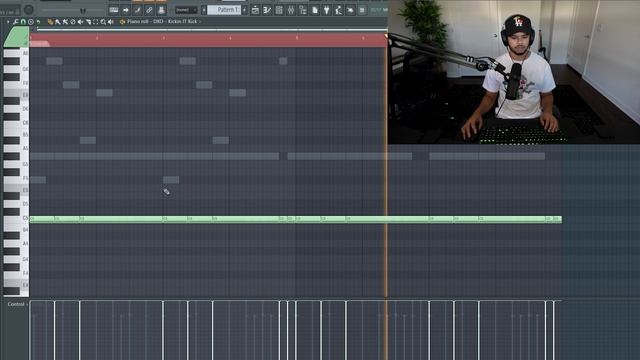Open piano roll options menu arrow
640x360 pixels.
coord(8,22)
